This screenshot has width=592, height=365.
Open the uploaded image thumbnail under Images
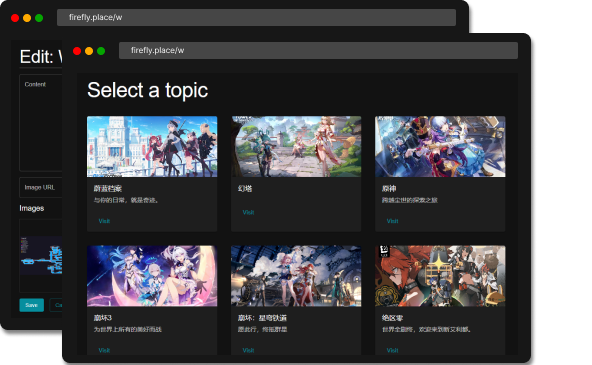(x=41, y=256)
